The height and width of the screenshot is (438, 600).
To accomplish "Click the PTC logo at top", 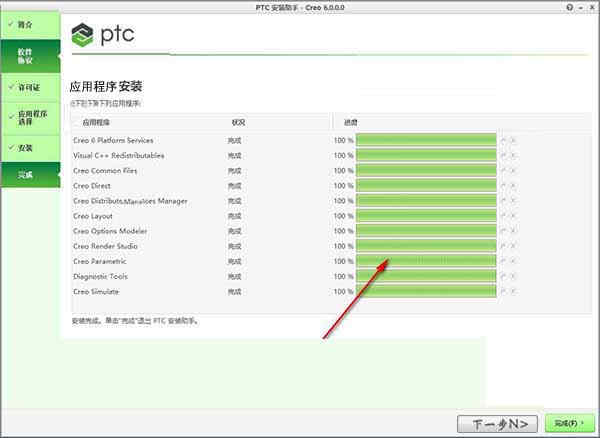I will (103, 35).
